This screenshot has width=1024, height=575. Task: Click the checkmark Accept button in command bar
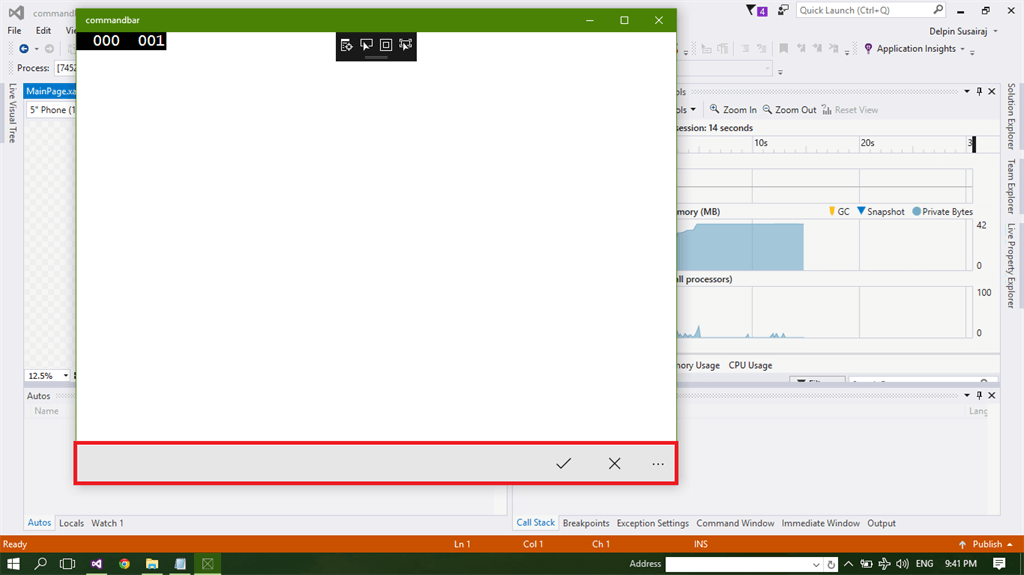[563, 463]
